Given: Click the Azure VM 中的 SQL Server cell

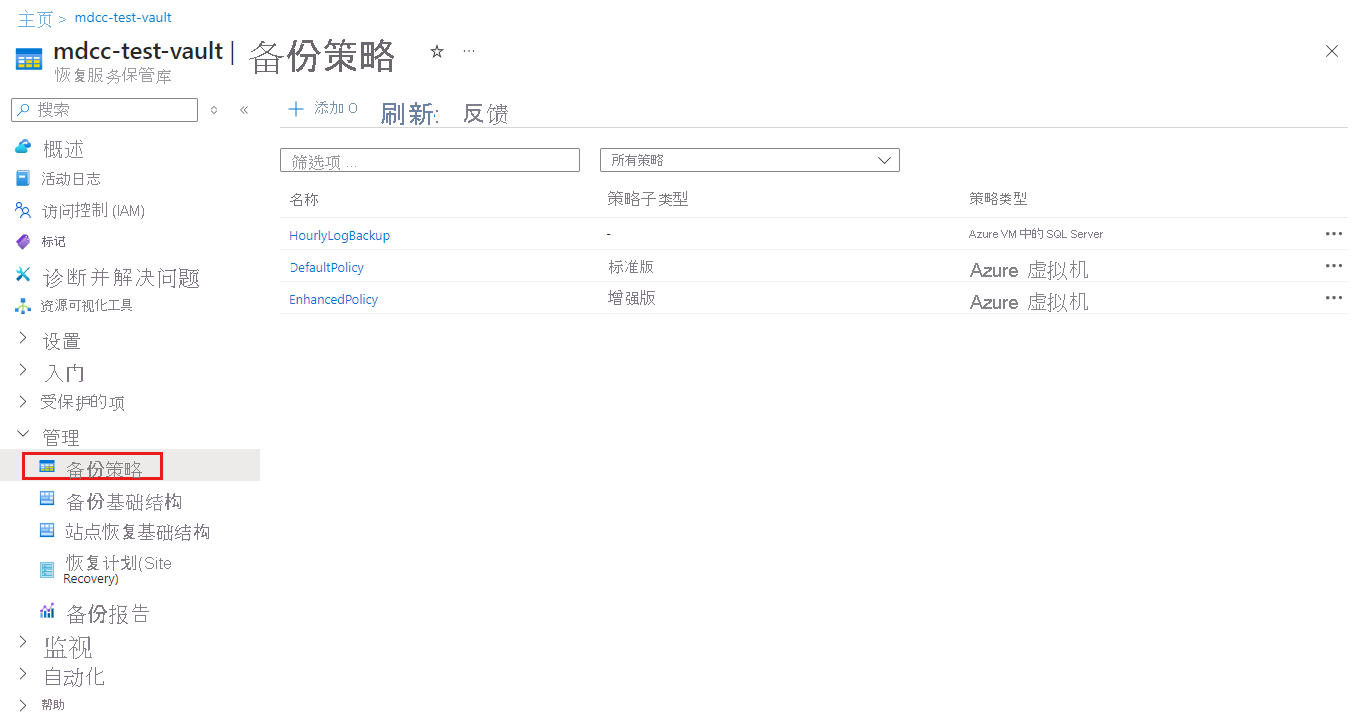Looking at the screenshot, I should click(1036, 234).
